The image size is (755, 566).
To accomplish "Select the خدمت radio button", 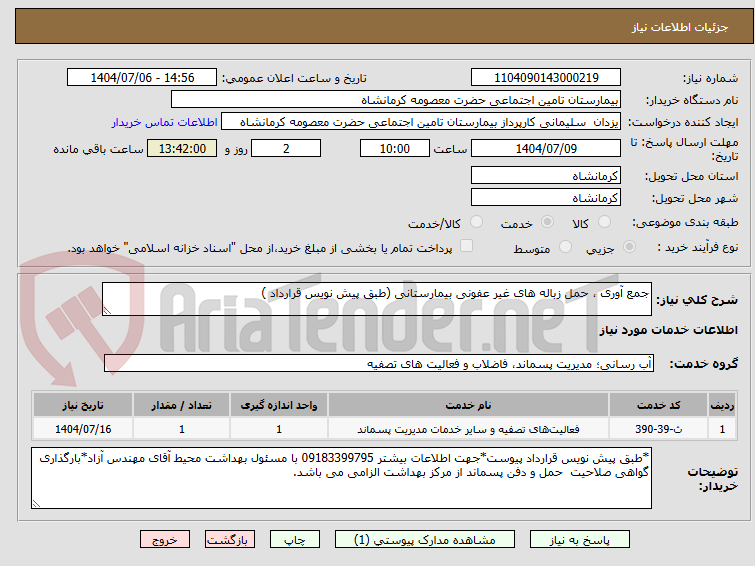I will click(547, 222).
